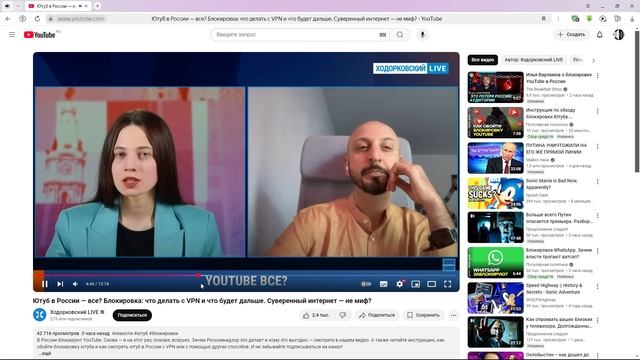Mute the player volume speaker icon
This screenshot has width=640, height=360.
click(76, 284)
